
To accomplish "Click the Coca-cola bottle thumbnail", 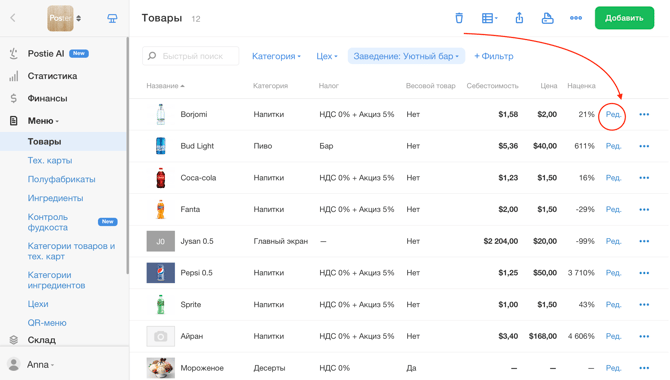I will click(x=161, y=178).
